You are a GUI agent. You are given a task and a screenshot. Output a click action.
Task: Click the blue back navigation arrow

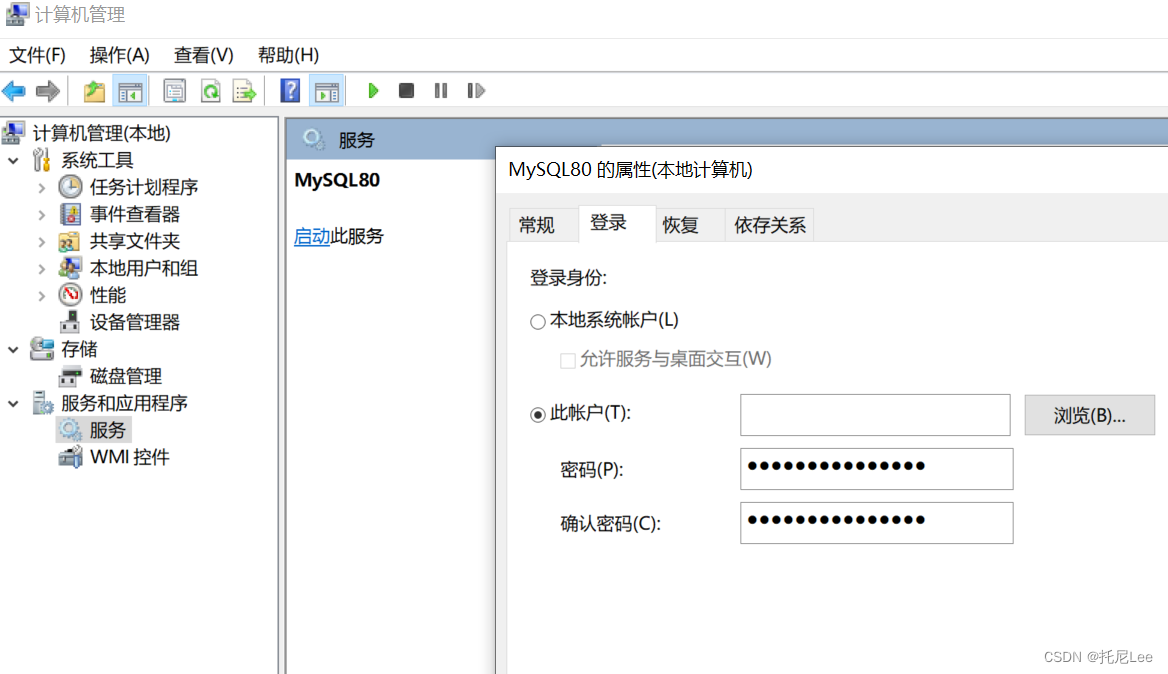point(13,90)
